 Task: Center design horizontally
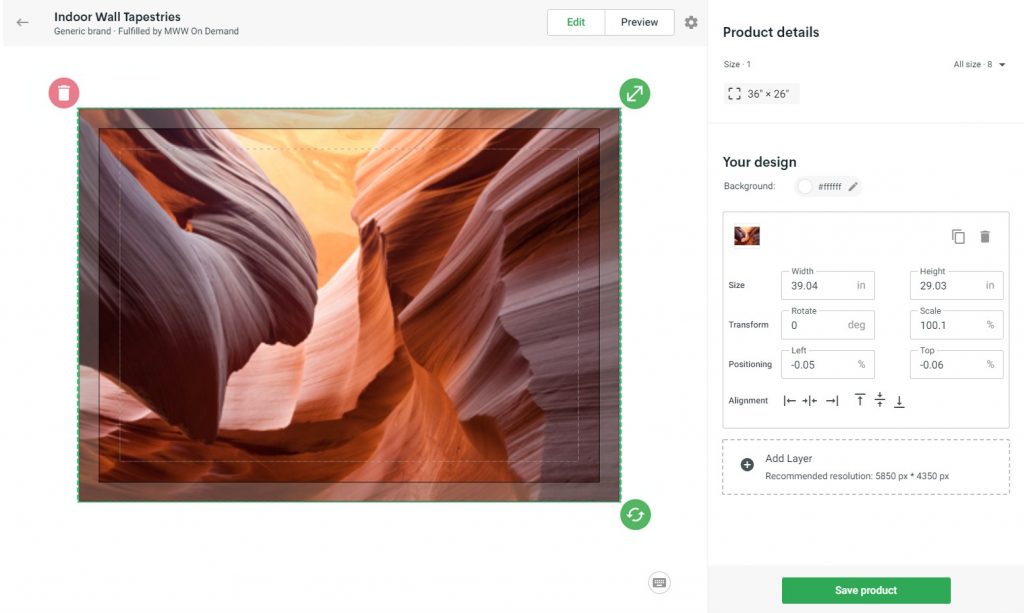[810, 401]
